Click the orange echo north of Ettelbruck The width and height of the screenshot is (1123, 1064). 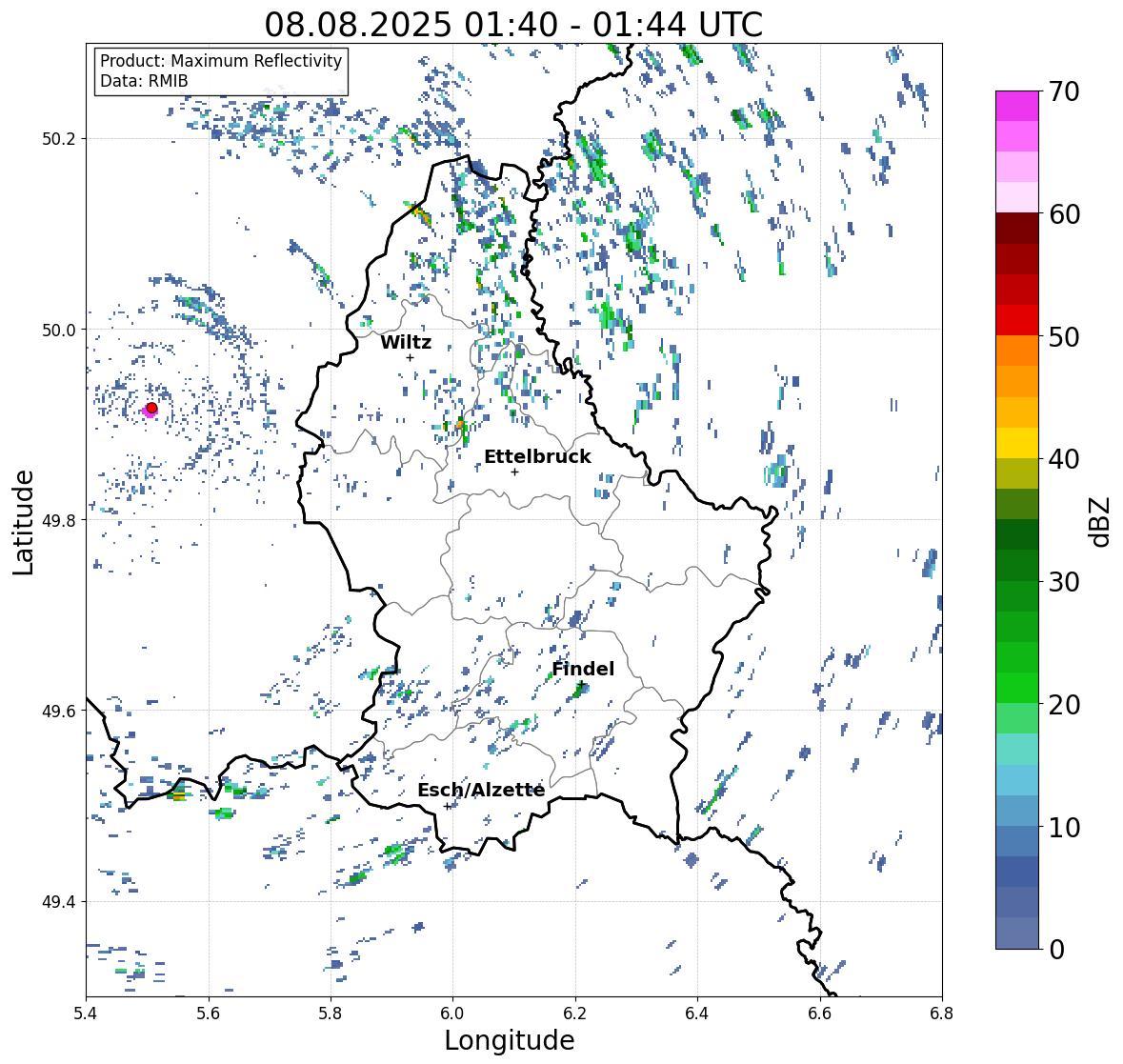click(x=460, y=425)
